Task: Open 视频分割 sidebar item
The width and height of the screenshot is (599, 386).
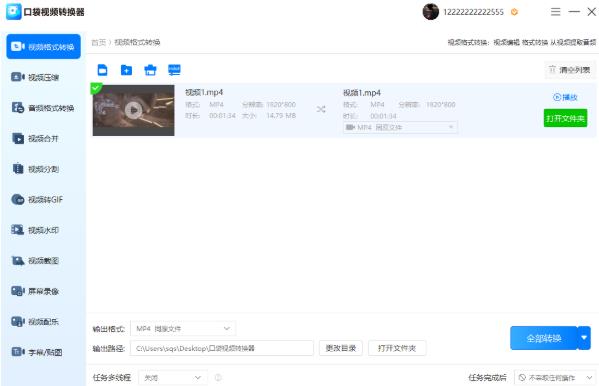Action: tap(35, 169)
